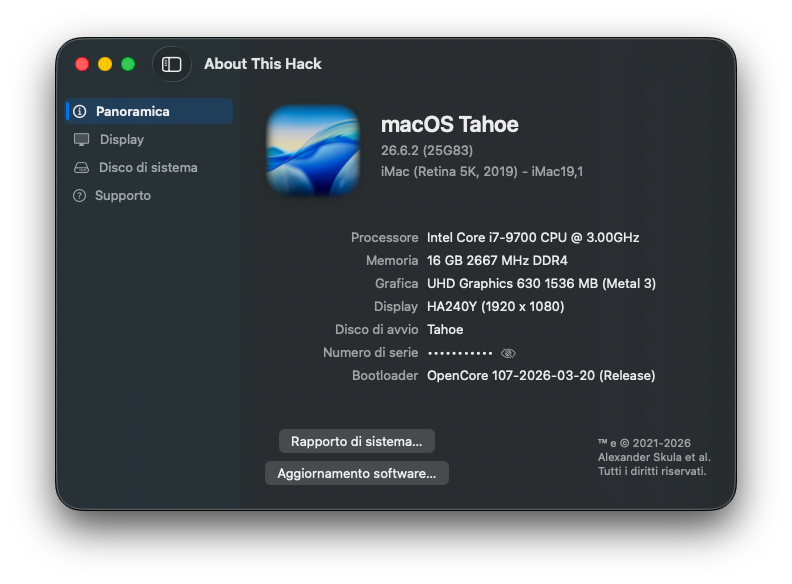Click the Intel Core i7-9700 processor value
792x584 pixels.
coord(533,237)
